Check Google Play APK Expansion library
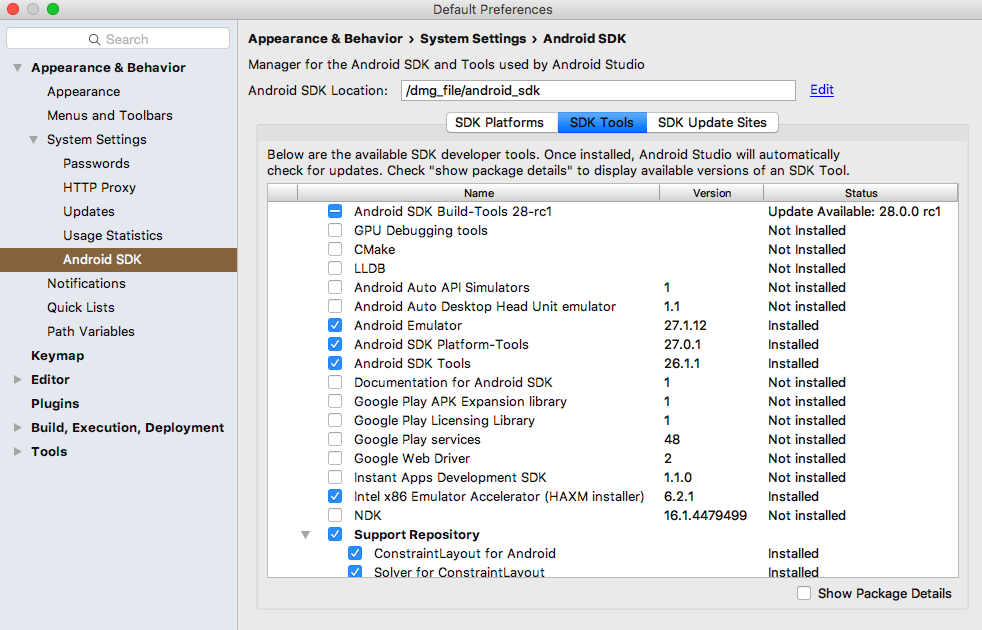982x630 pixels. [335, 401]
